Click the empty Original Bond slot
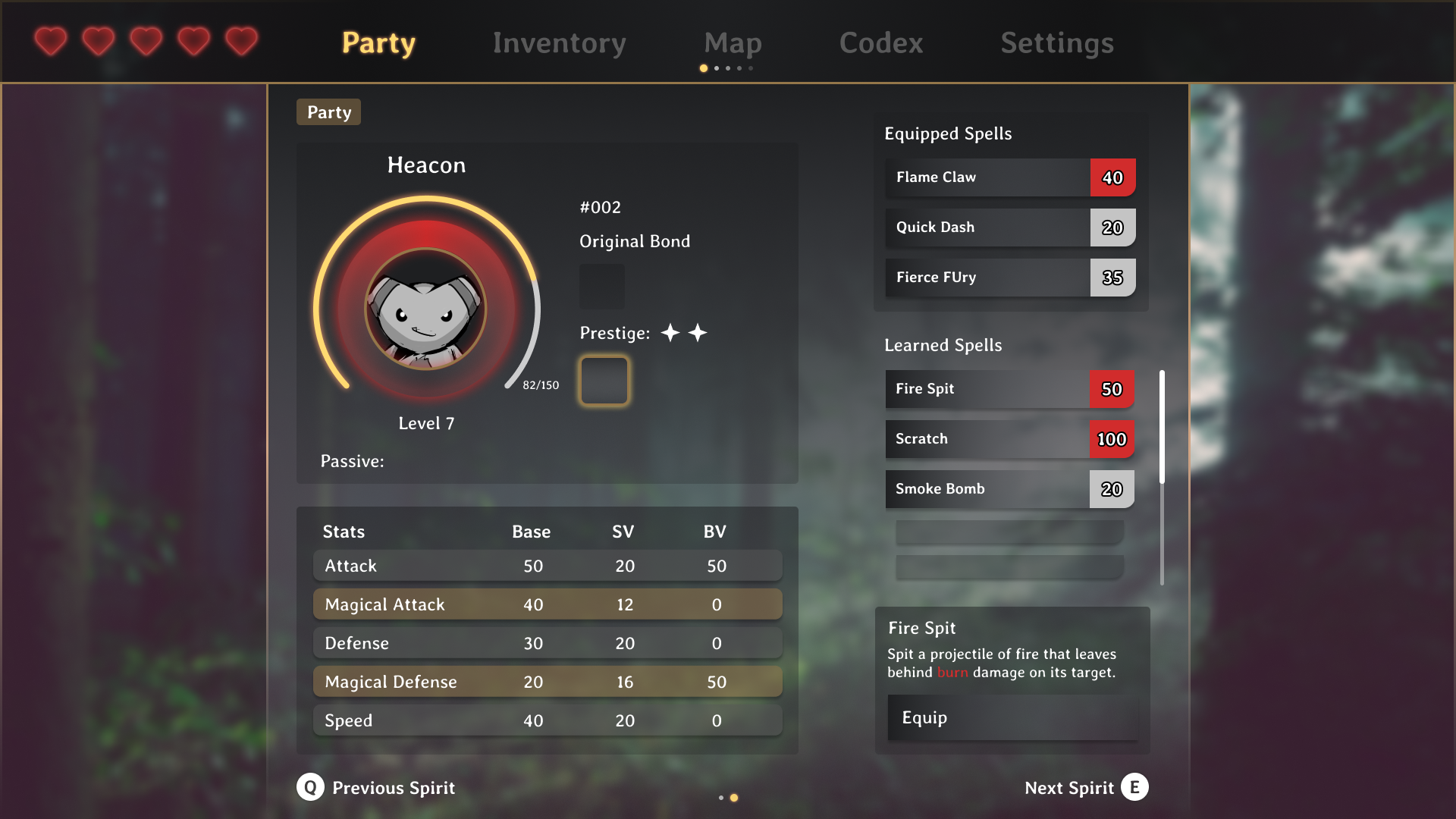The image size is (1456, 819). pos(602,286)
